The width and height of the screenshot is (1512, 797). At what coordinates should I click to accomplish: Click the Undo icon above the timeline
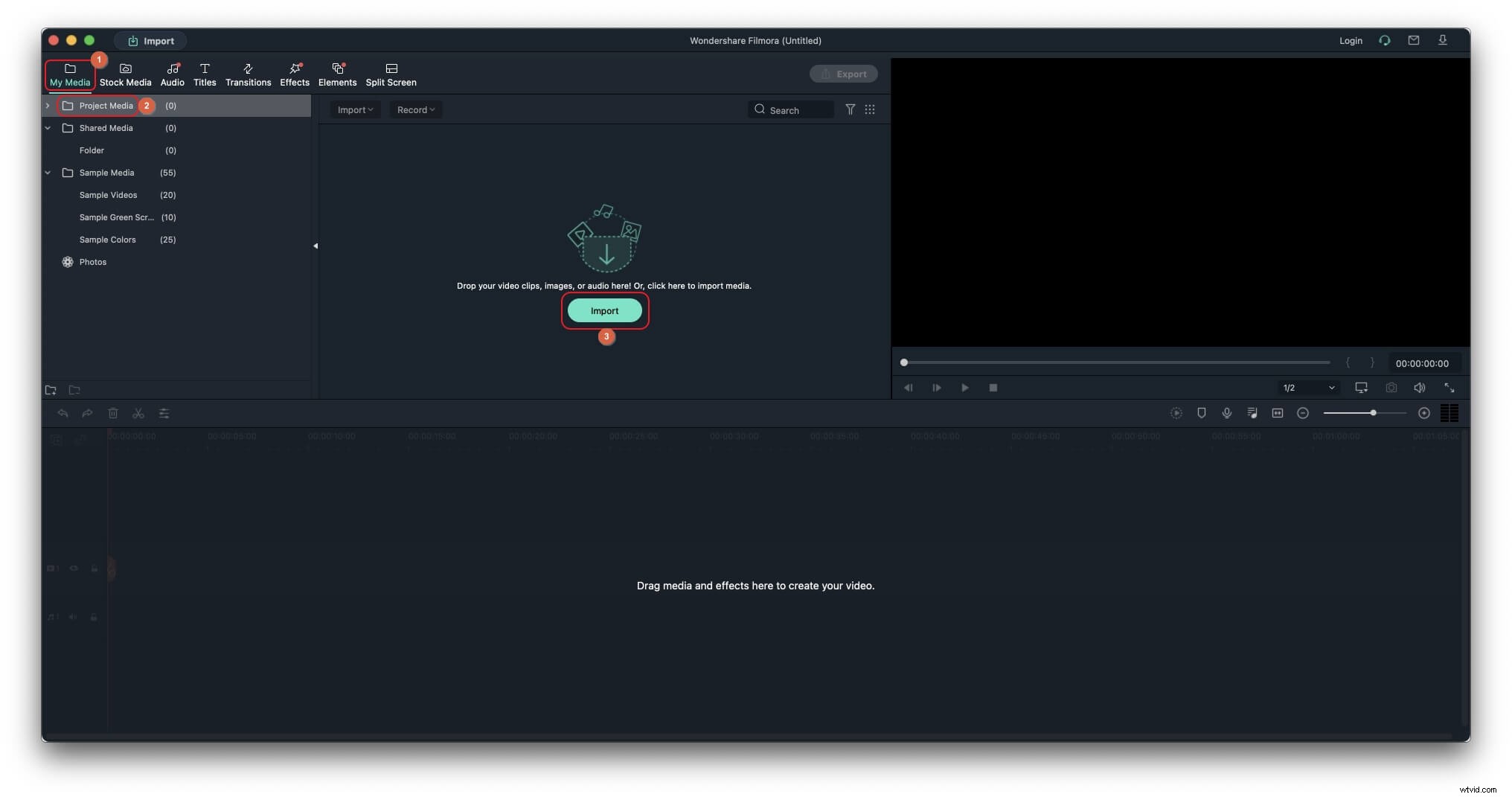(x=63, y=413)
